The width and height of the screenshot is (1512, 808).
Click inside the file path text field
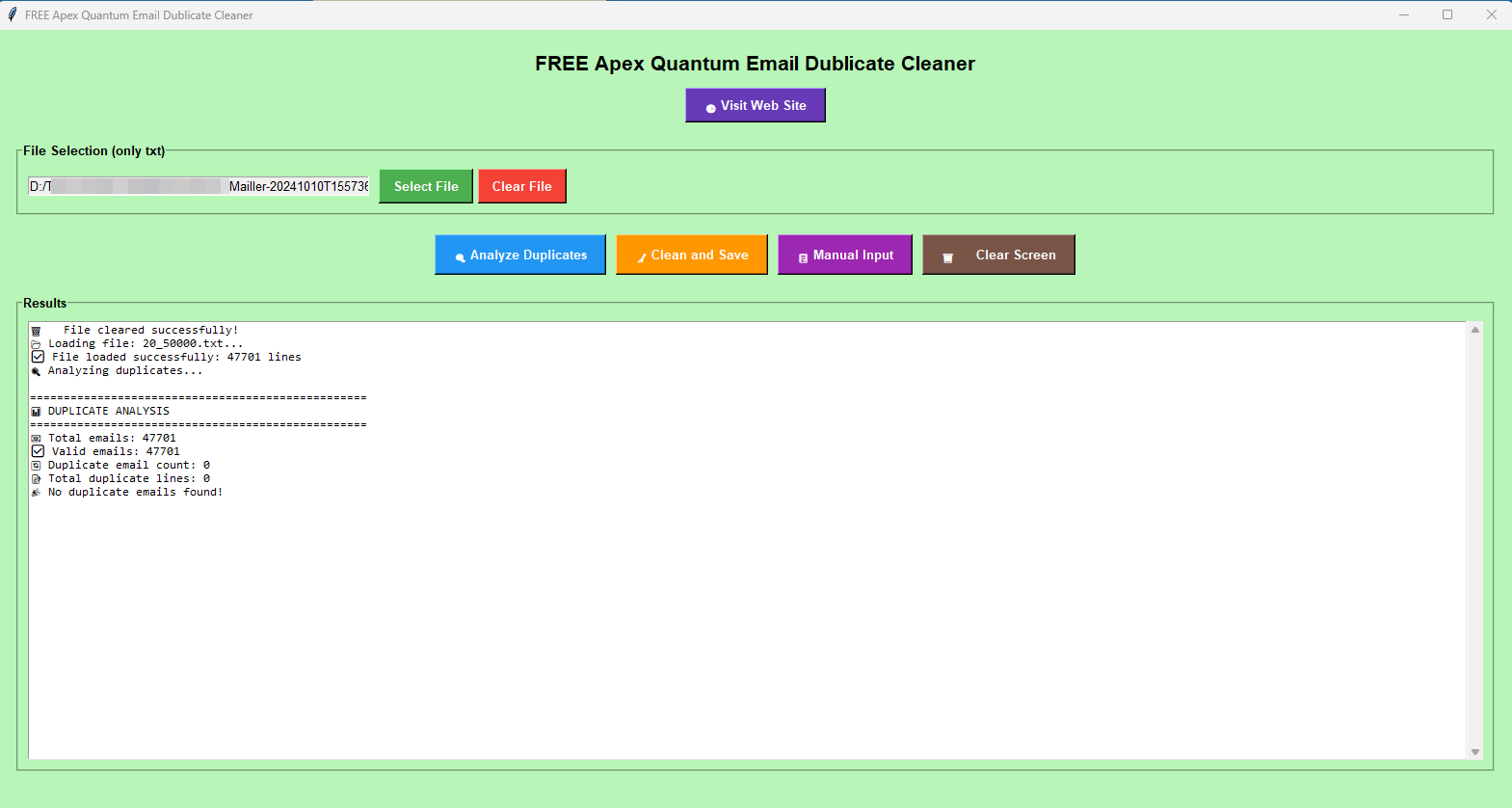click(x=199, y=186)
